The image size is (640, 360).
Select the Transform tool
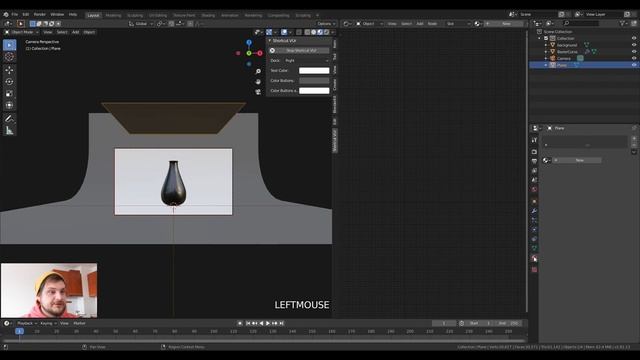coord(9,105)
